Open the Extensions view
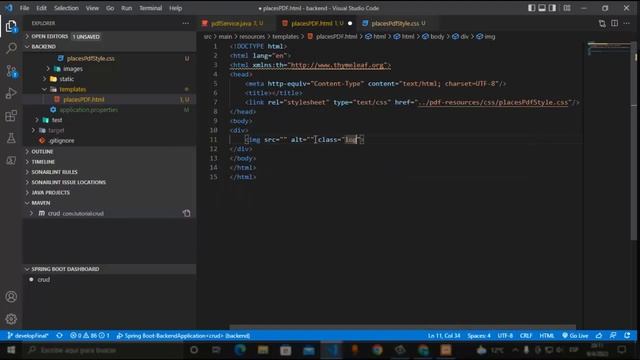 click(11, 116)
